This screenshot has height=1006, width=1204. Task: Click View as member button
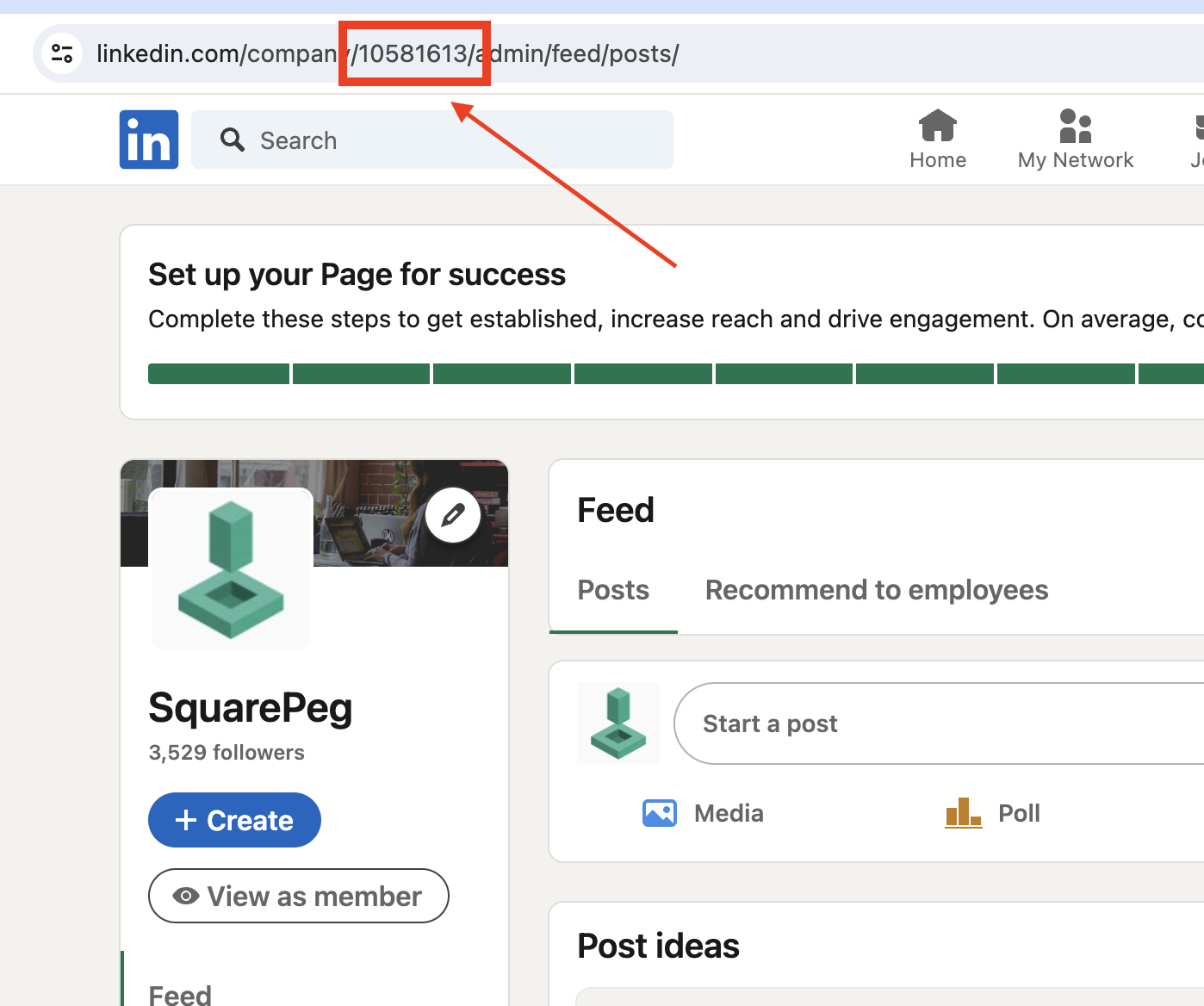tap(299, 896)
